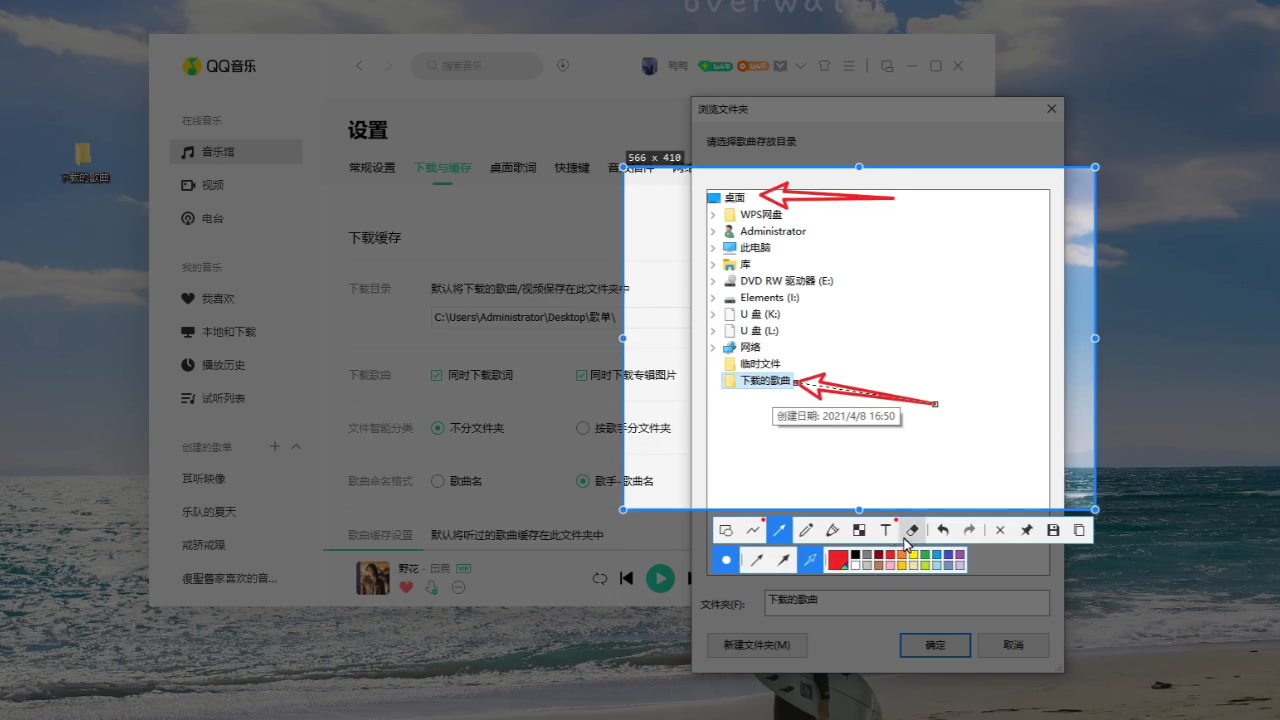Image resolution: width=1280 pixels, height=720 pixels.
Task: Click the 野花 album cover thumbnail
Action: [x=373, y=579]
